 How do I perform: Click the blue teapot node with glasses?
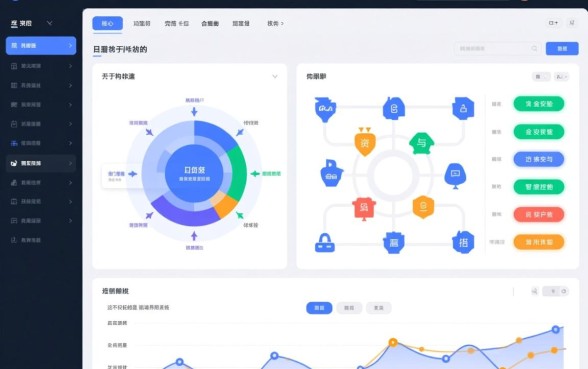tap(331, 173)
